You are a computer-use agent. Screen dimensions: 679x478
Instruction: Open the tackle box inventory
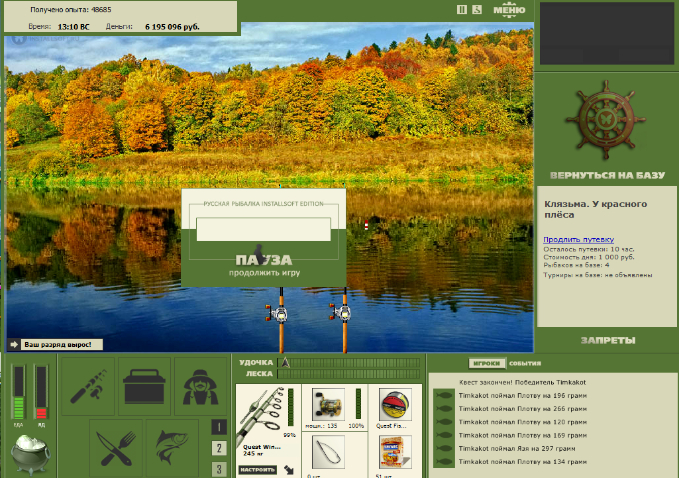click(x=144, y=386)
